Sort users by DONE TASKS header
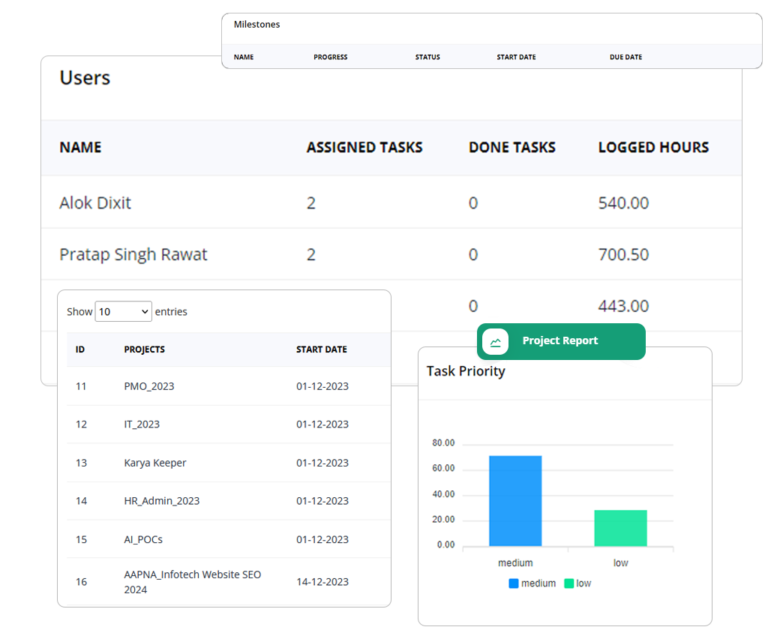Image resolution: width=768 pixels, height=633 pixels. 512,147
